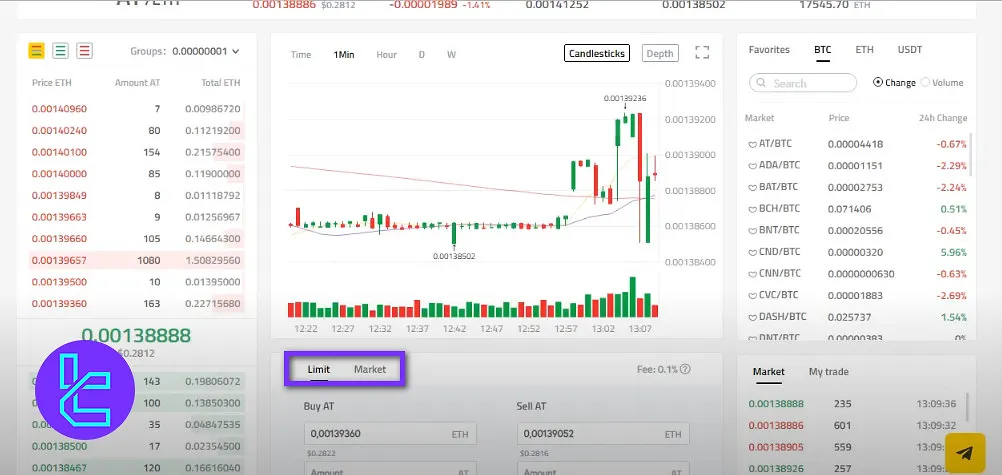Click the fee info question mark icon
This screenshot has width=1002, height=475.
685,370
